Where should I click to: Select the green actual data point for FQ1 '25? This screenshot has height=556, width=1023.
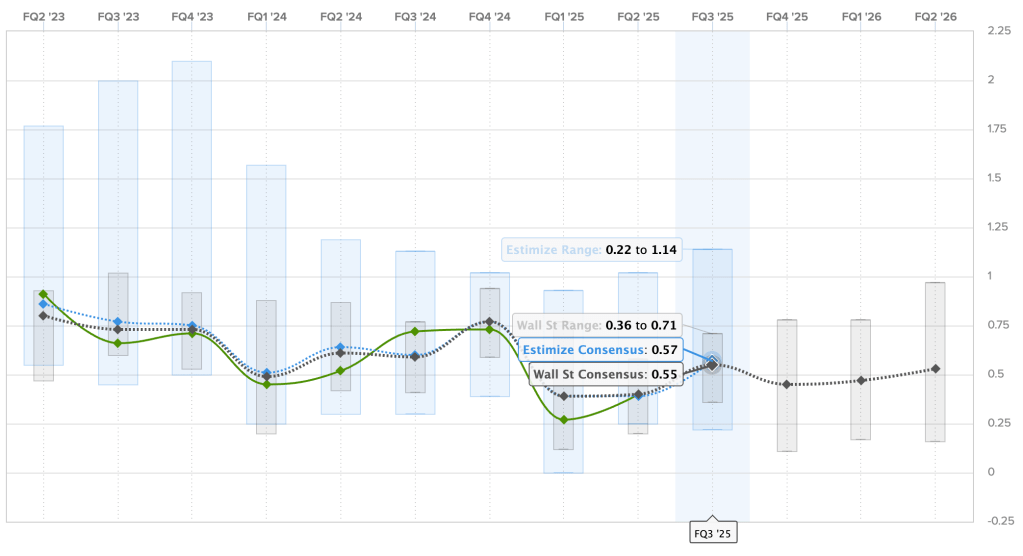pos(564,420)
